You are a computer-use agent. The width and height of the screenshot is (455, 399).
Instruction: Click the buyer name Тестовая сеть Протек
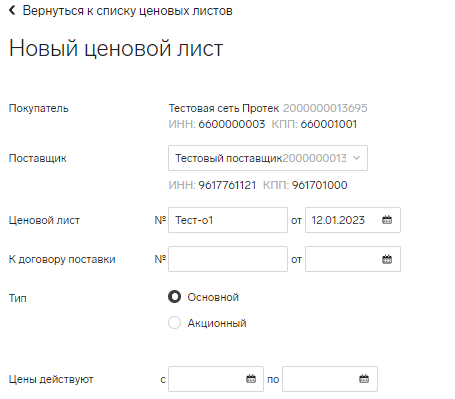tap(224, 108)
